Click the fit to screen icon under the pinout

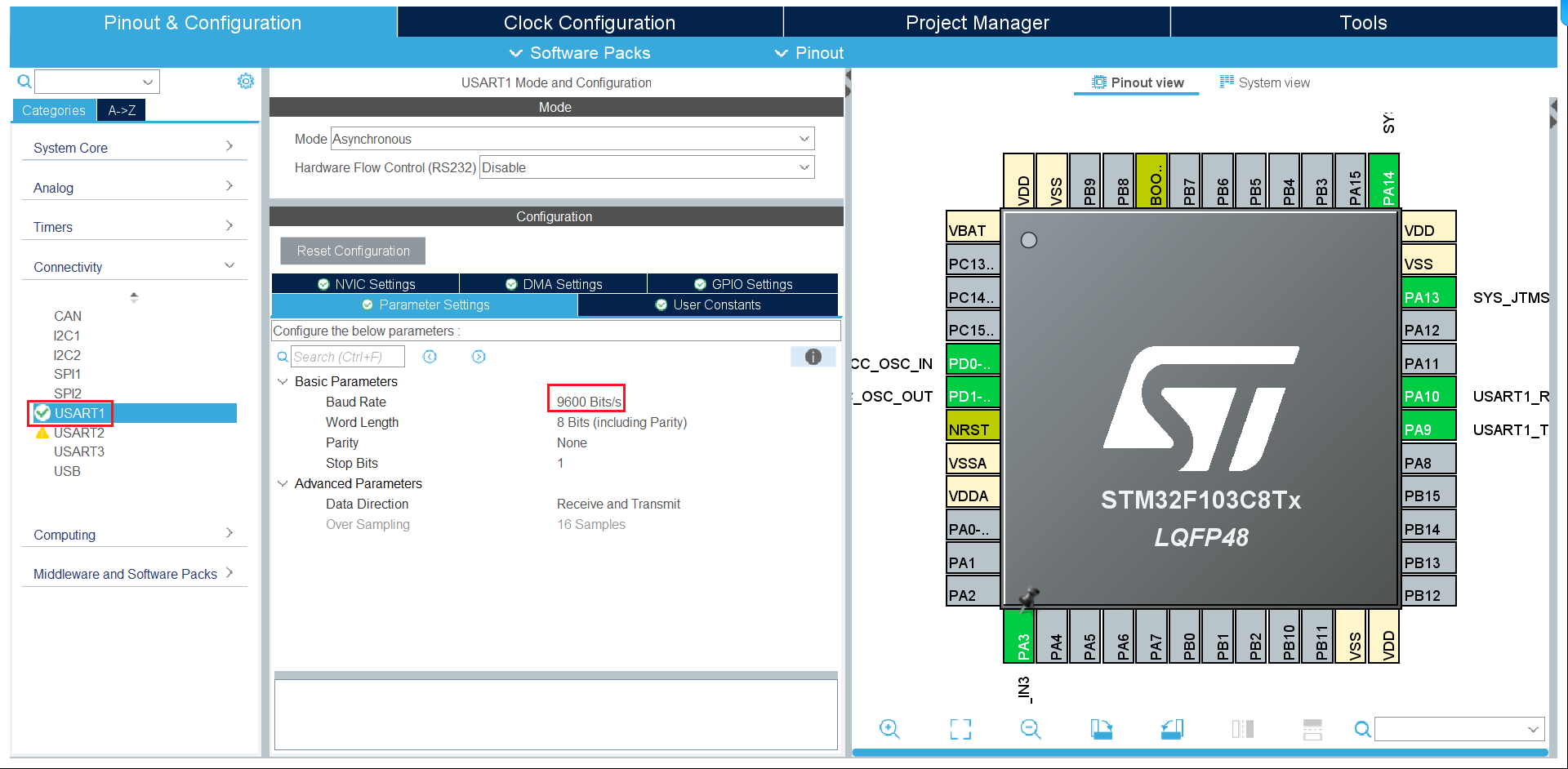point(960,729)
